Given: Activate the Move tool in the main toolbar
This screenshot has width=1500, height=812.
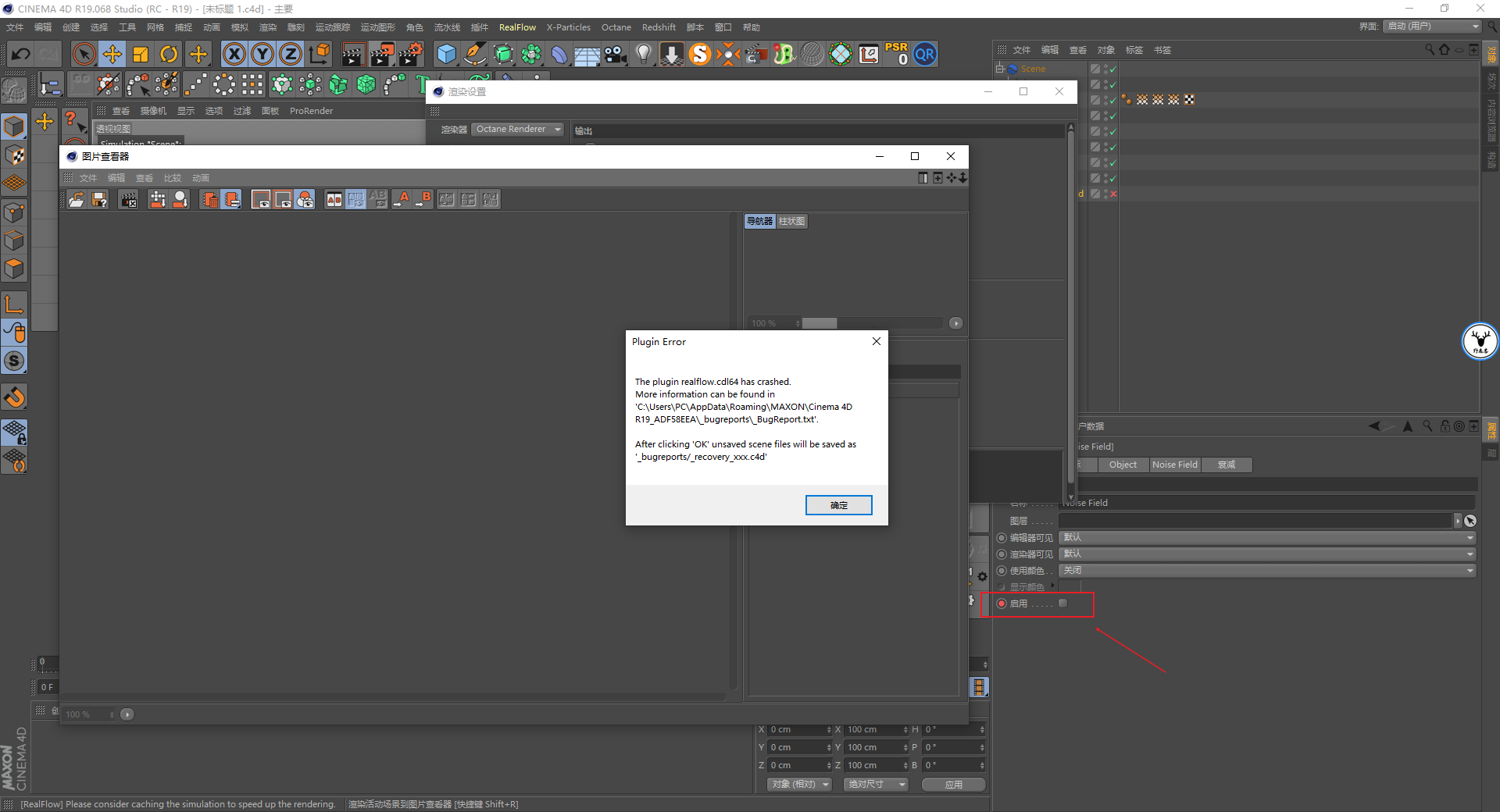Looking at the screenshot, I should [x=112, y=54].
